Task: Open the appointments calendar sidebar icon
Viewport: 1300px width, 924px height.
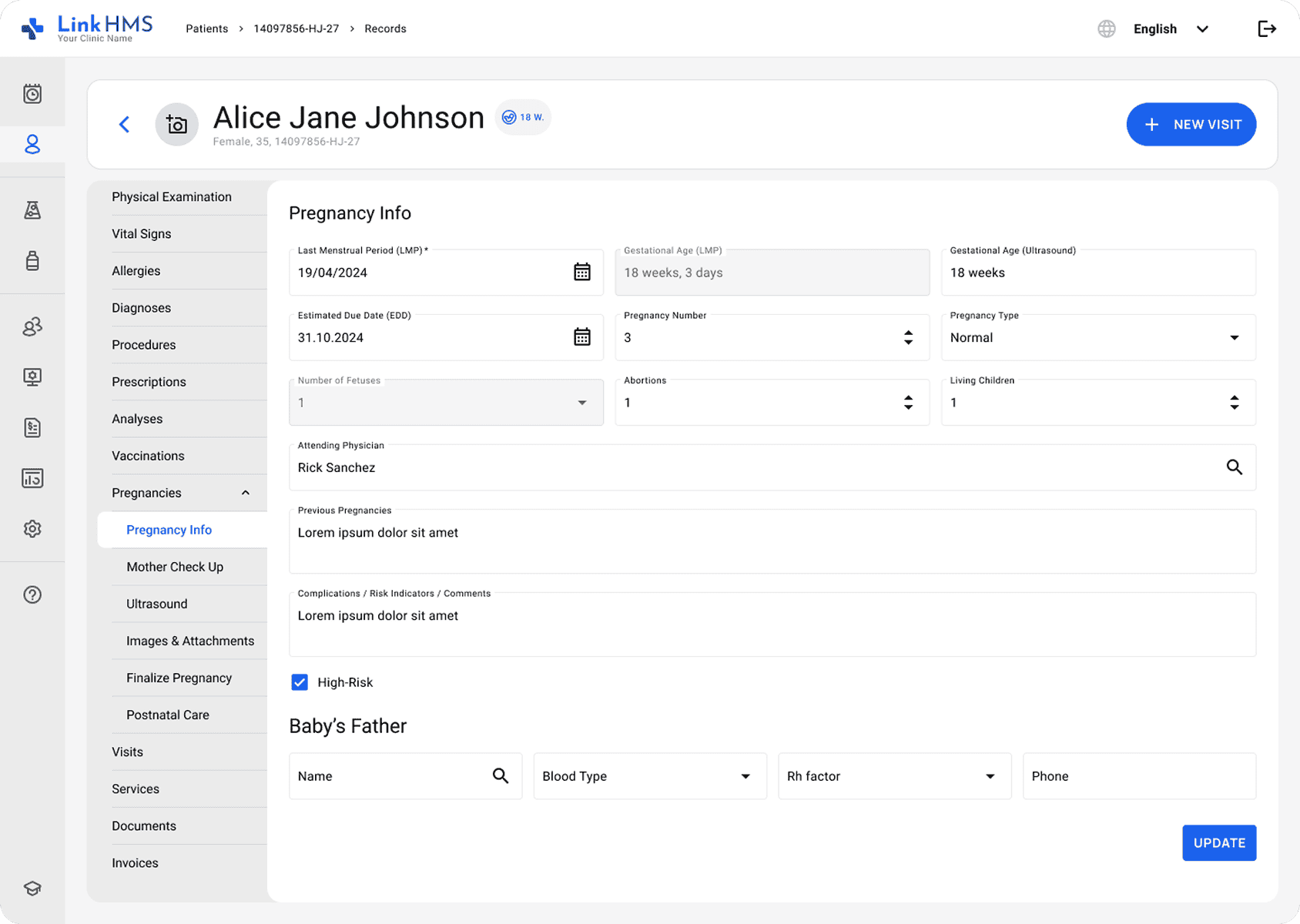Action: (32, 94)
